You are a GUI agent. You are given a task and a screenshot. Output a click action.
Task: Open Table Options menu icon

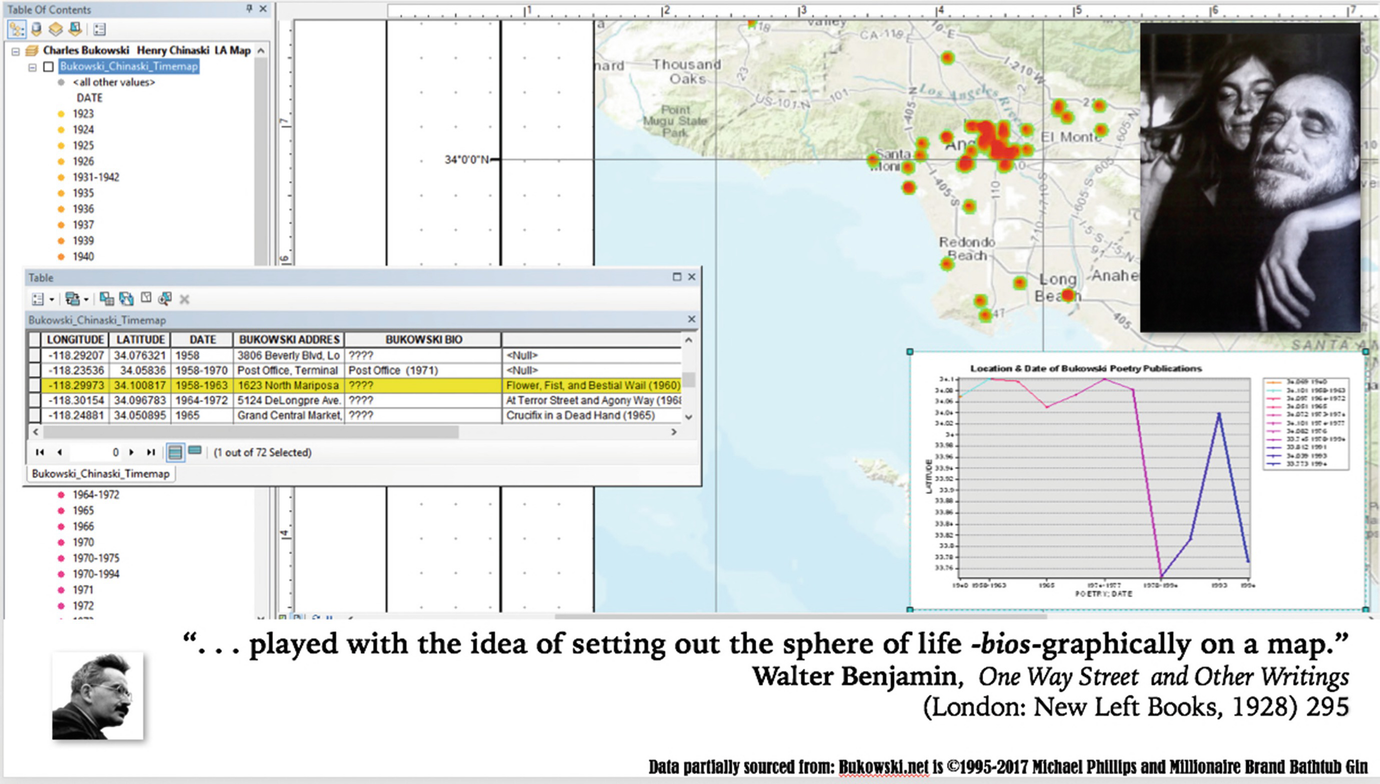point(38,299)
